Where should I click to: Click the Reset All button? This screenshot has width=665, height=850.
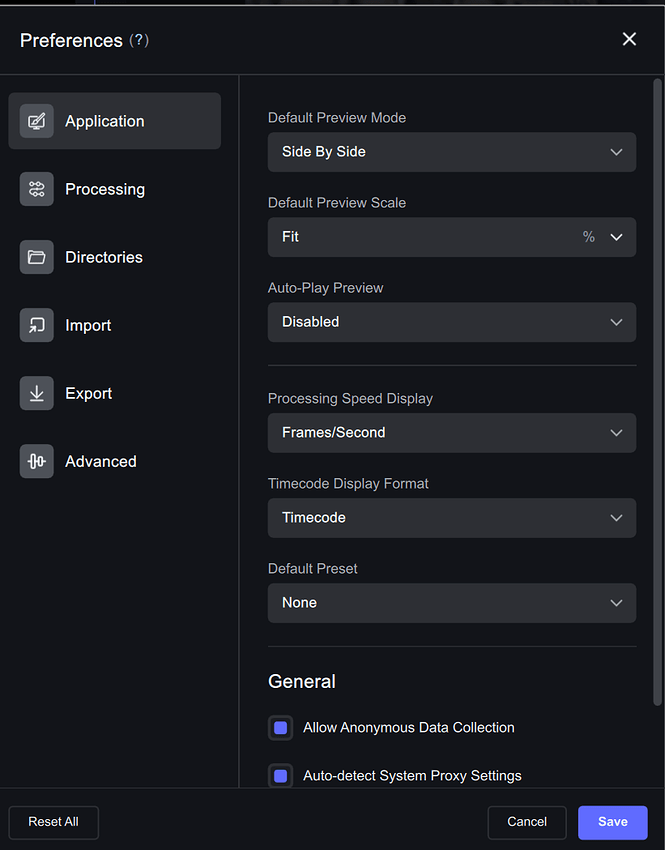[x=53, y=822]
